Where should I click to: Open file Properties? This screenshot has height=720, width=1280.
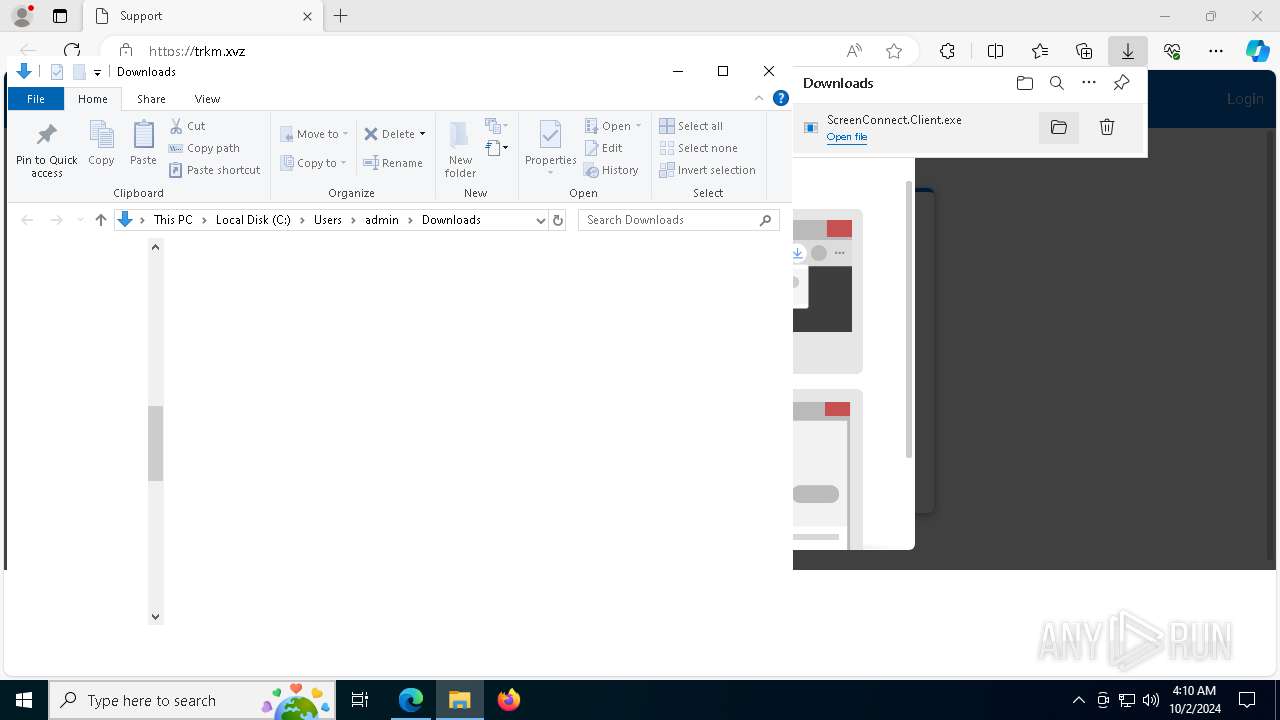coord(550,147)
